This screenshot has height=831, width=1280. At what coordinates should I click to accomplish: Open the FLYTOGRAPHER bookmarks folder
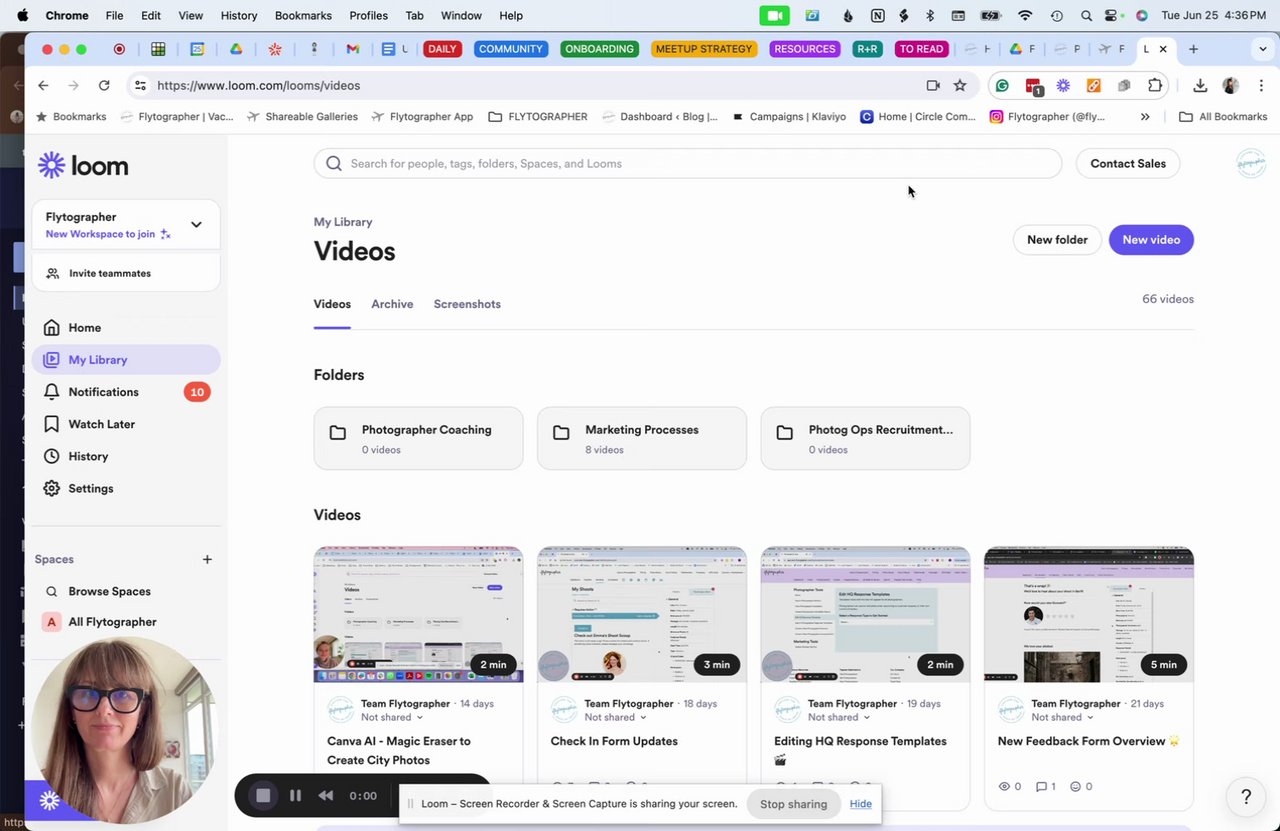(x=538, y=116)
